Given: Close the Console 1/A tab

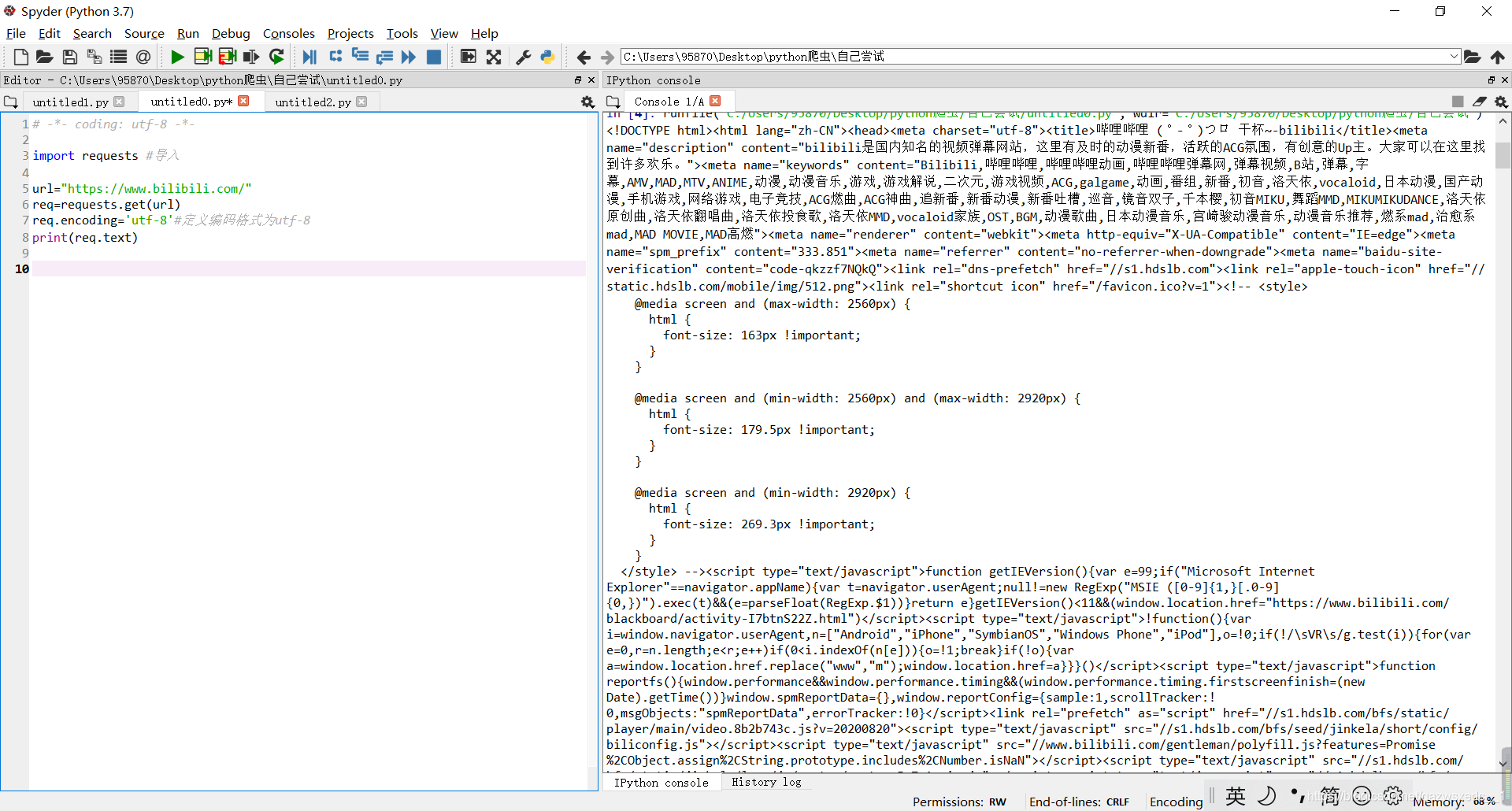Looking at the screenshot, I should (715, 101).
